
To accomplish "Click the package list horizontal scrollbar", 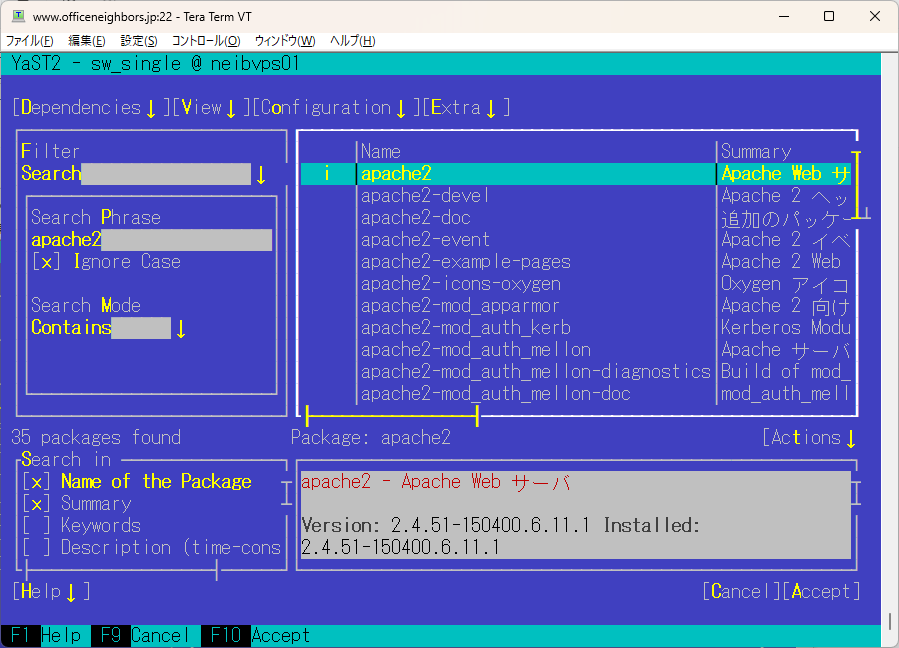I will (x=391, y=414).
